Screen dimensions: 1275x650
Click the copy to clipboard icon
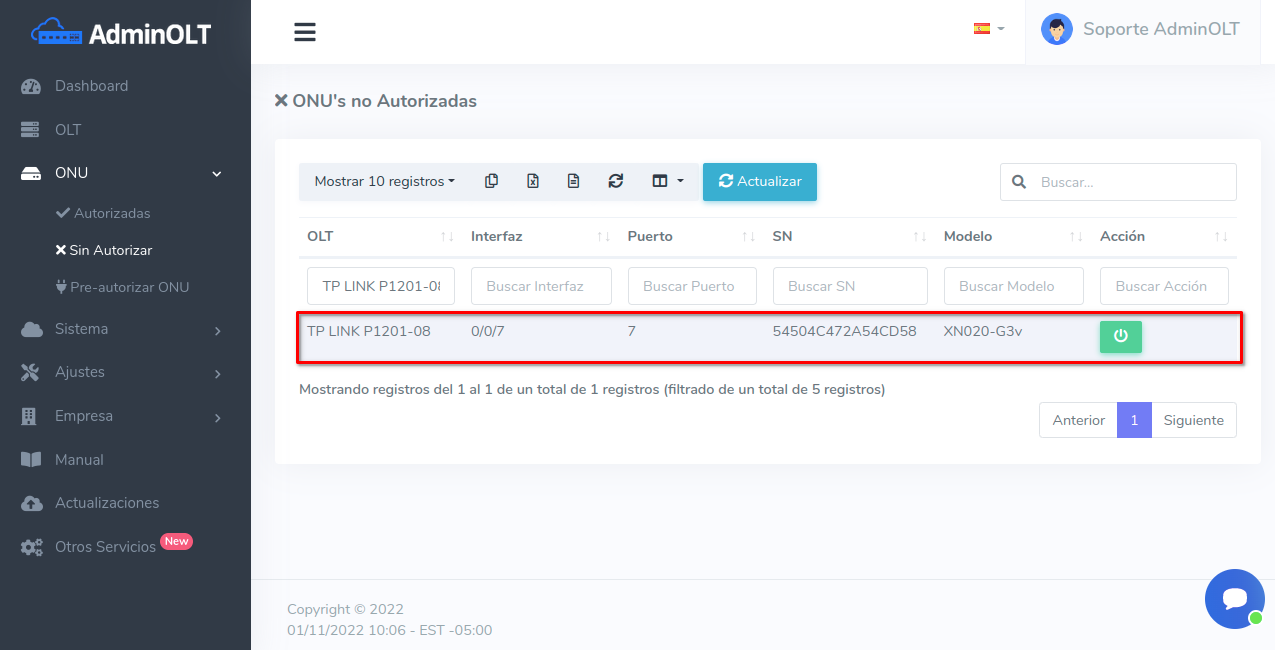[491, 181]
